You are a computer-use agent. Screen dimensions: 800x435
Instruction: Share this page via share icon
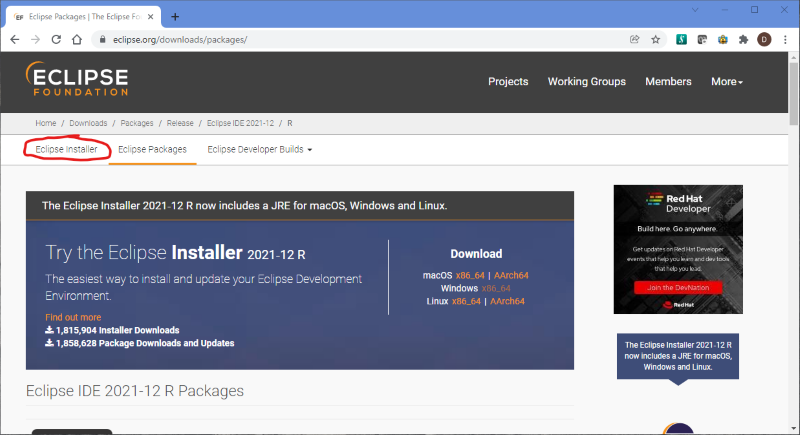click(x=635, y=39)
